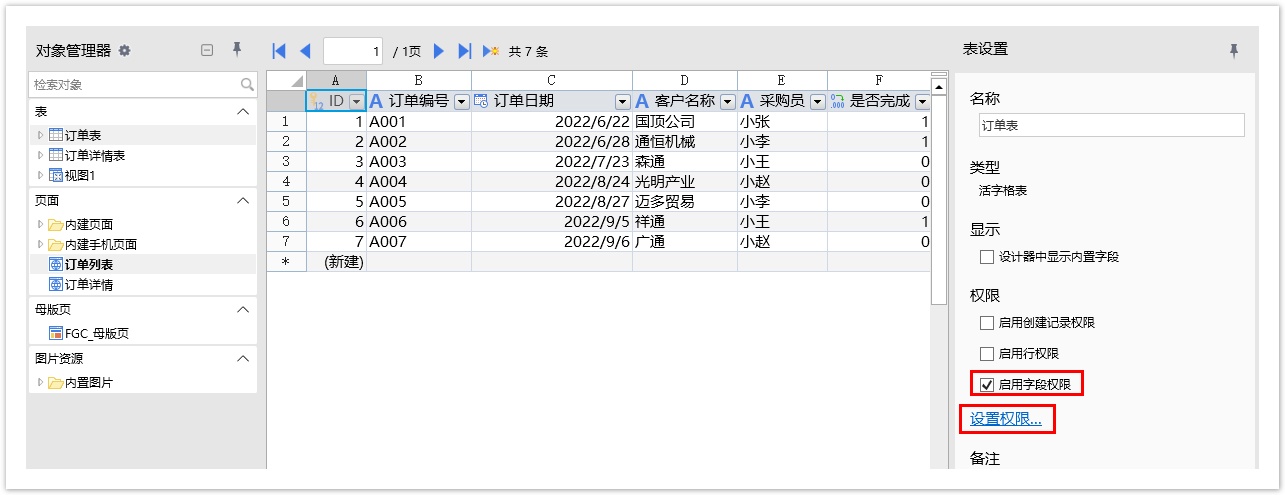Click search magnifier in object search box
This screenshot has width=1285, height=495.
[247, 85]
